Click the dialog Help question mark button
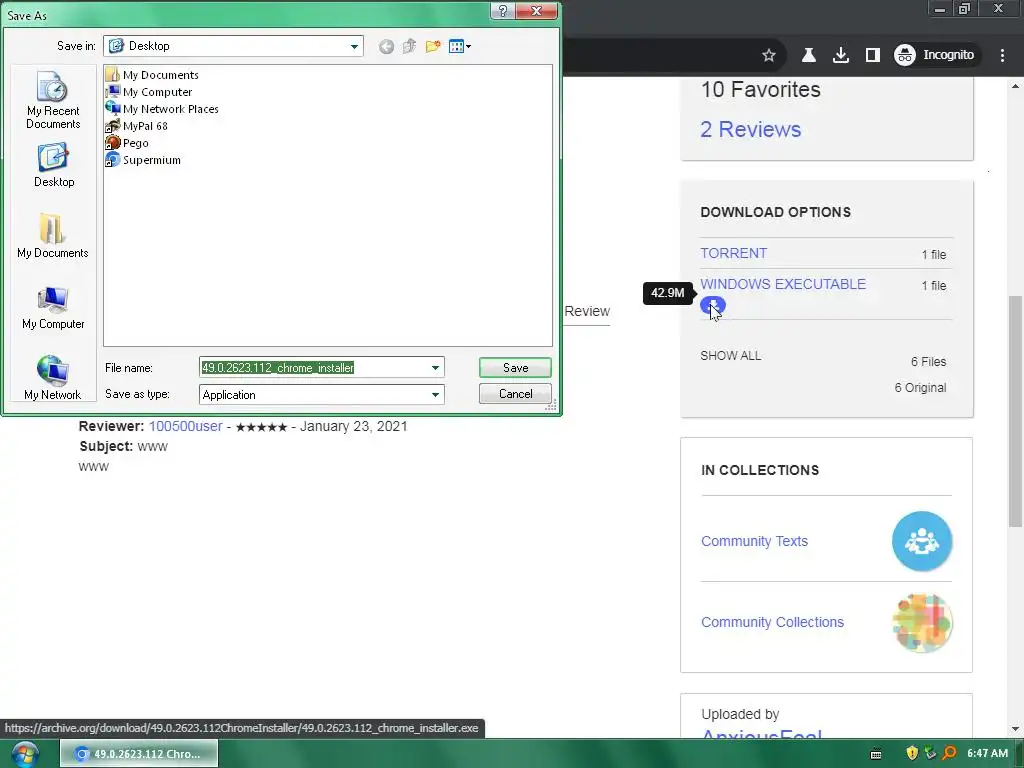The image size is (1024, 768). coord(502,11)
